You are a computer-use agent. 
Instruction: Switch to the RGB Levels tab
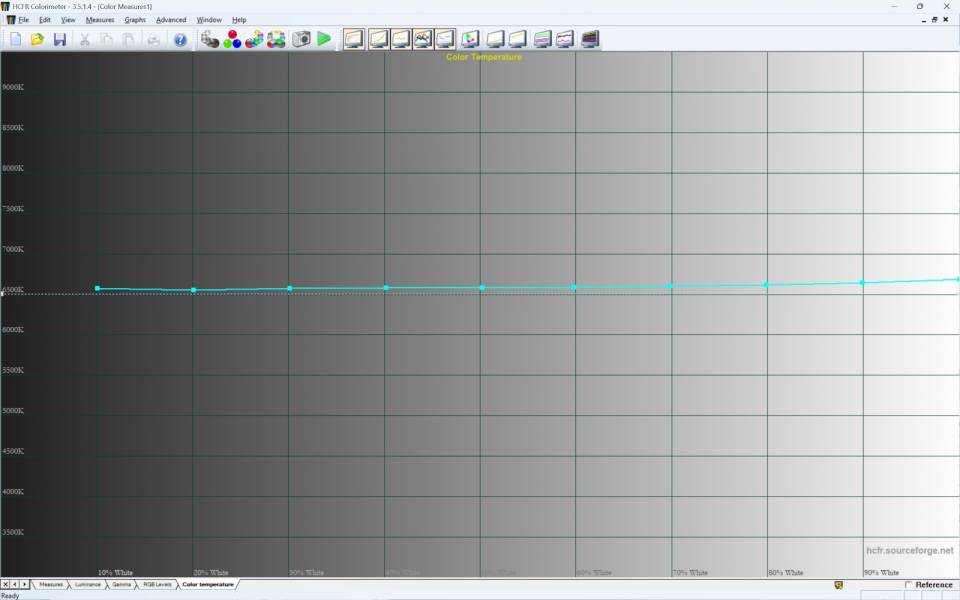(157, 585)
